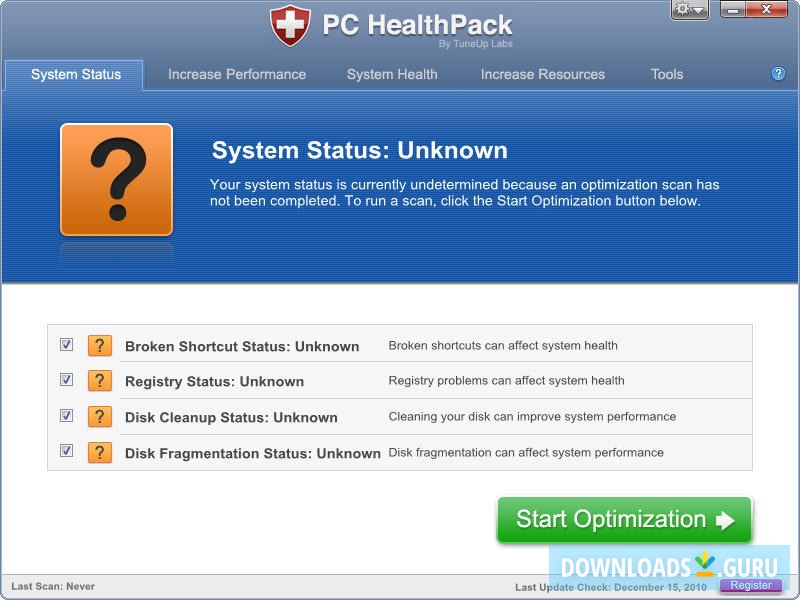Open the Increase Performance tab

(237, 74)
